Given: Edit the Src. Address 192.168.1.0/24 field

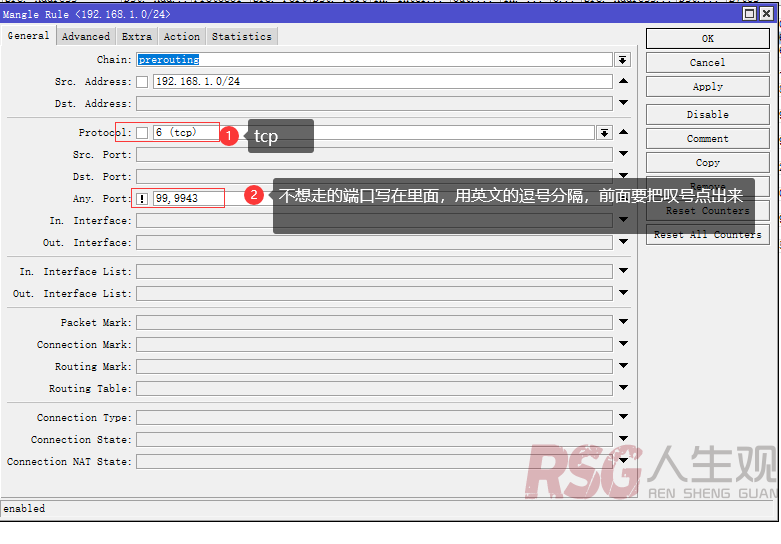Looking at the screenshot, I should 383,82.
